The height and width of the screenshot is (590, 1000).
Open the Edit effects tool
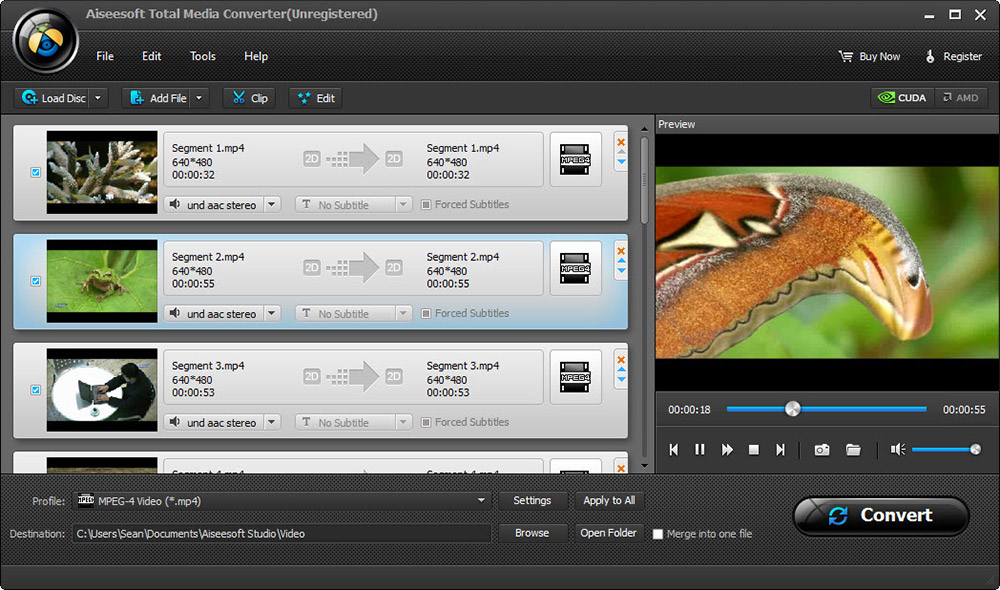[x=316, y=98]
